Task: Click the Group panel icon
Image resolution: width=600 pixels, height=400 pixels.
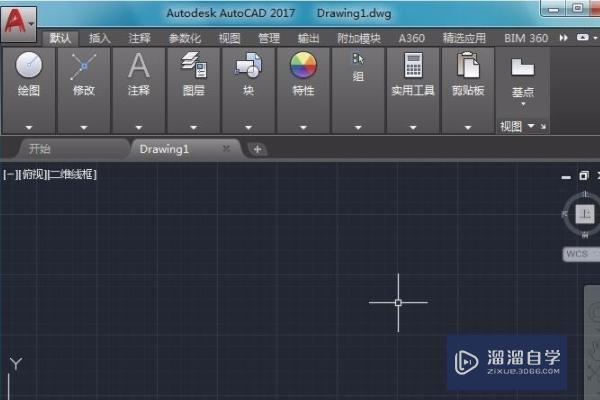Action: (x=358, y=59)
